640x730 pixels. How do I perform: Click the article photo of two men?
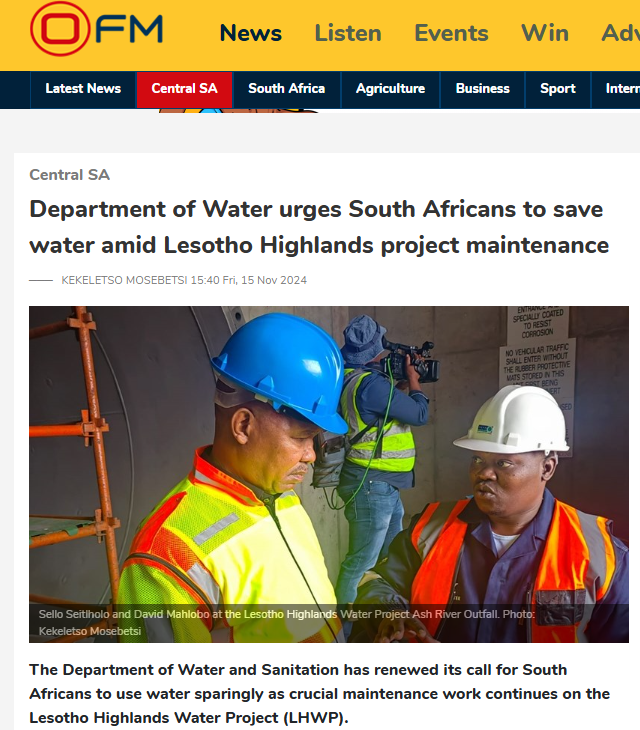(x=329, y=474)
